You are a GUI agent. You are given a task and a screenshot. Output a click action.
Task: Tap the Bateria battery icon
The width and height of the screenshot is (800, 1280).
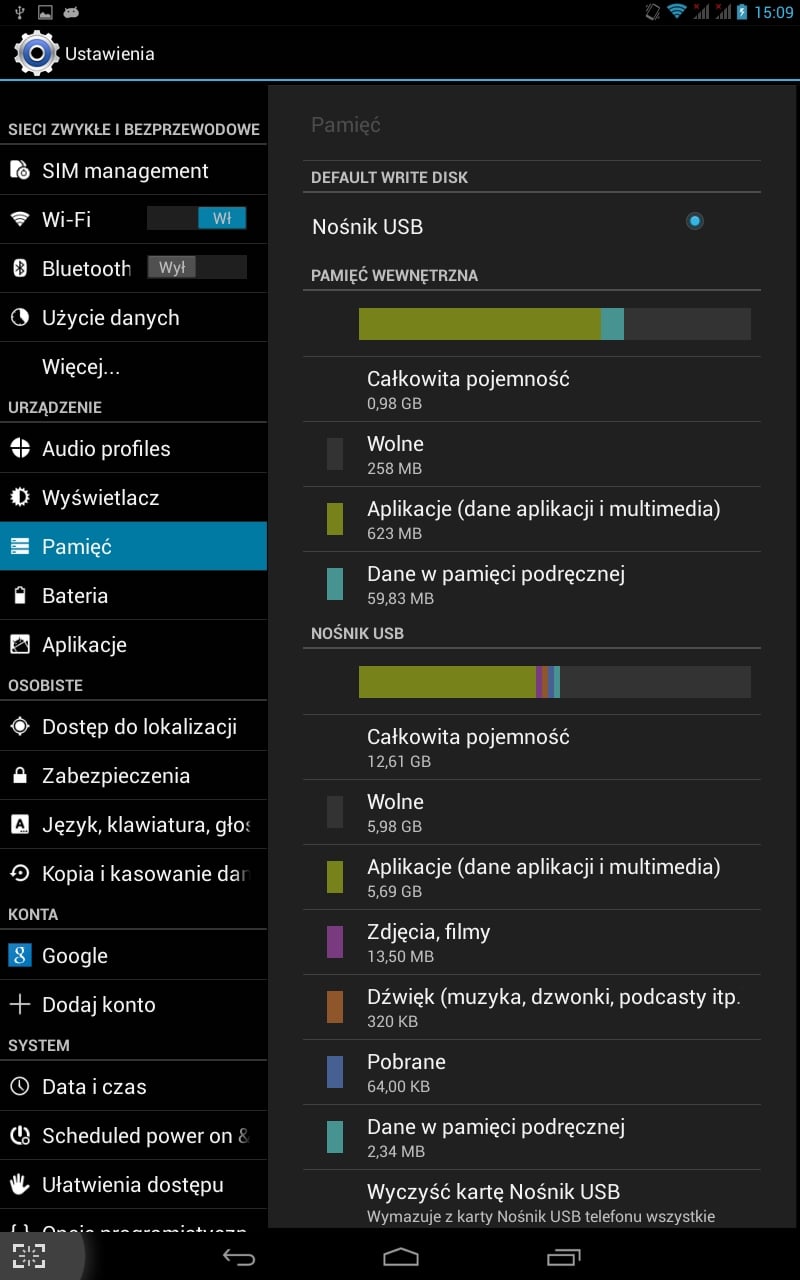click(20, 596)
